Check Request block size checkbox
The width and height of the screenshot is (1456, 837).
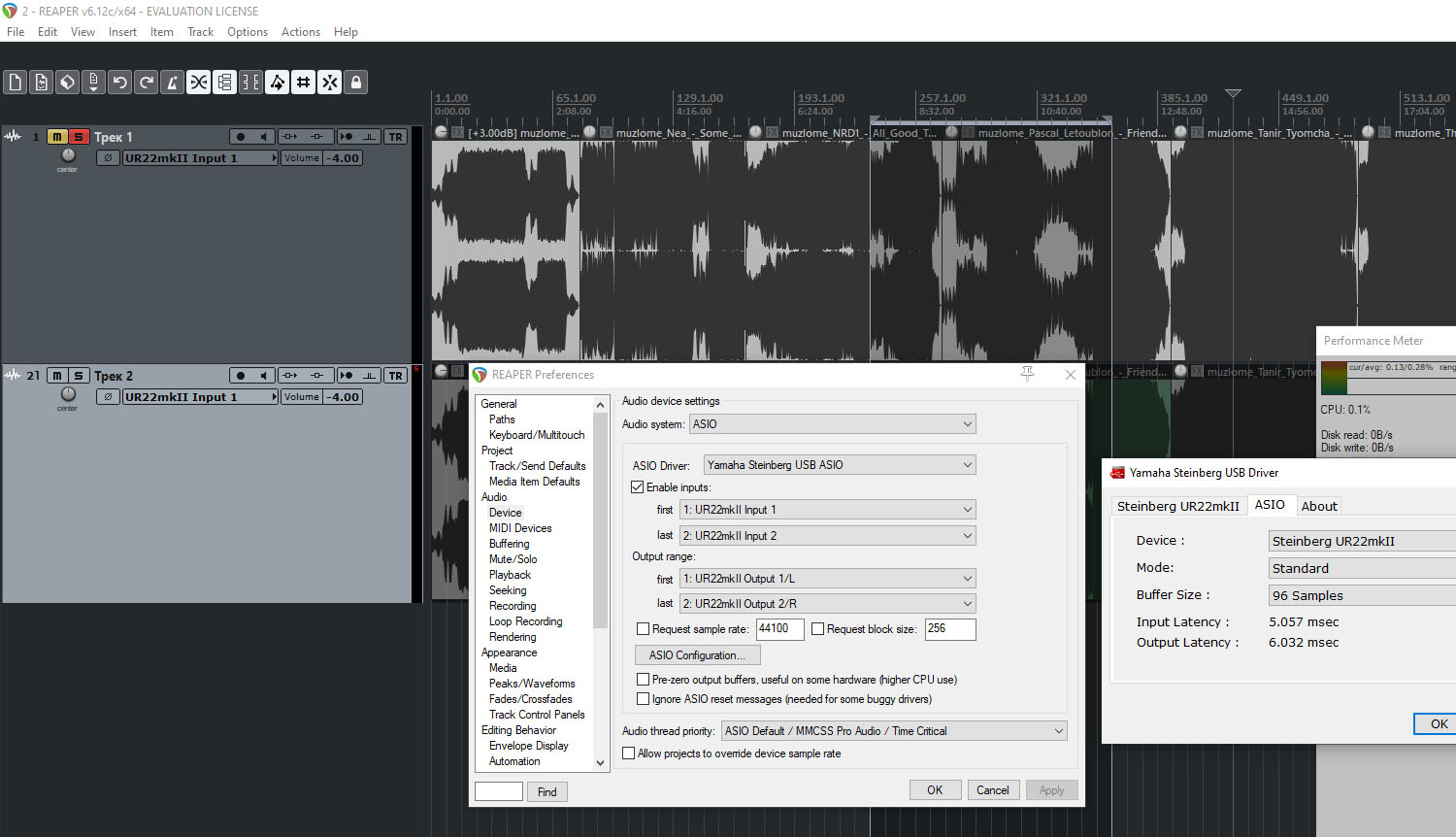[817, 629]
